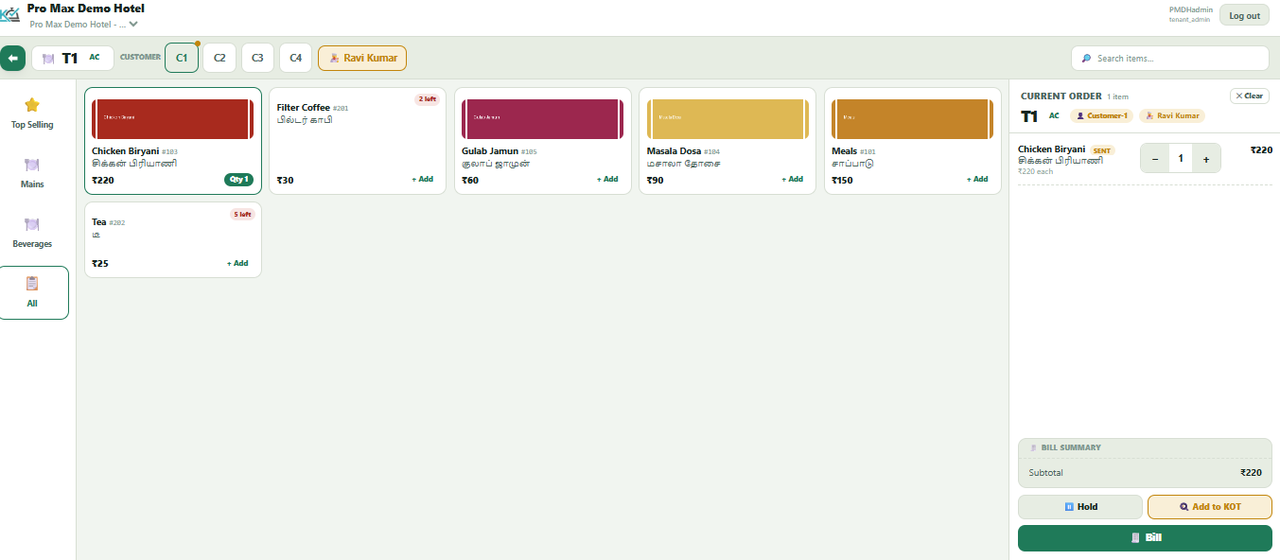Screen dimensions: 1280x560
Task: Add Filter Coffee to the order
Action: pyautogui.click(x=422, y=179)
